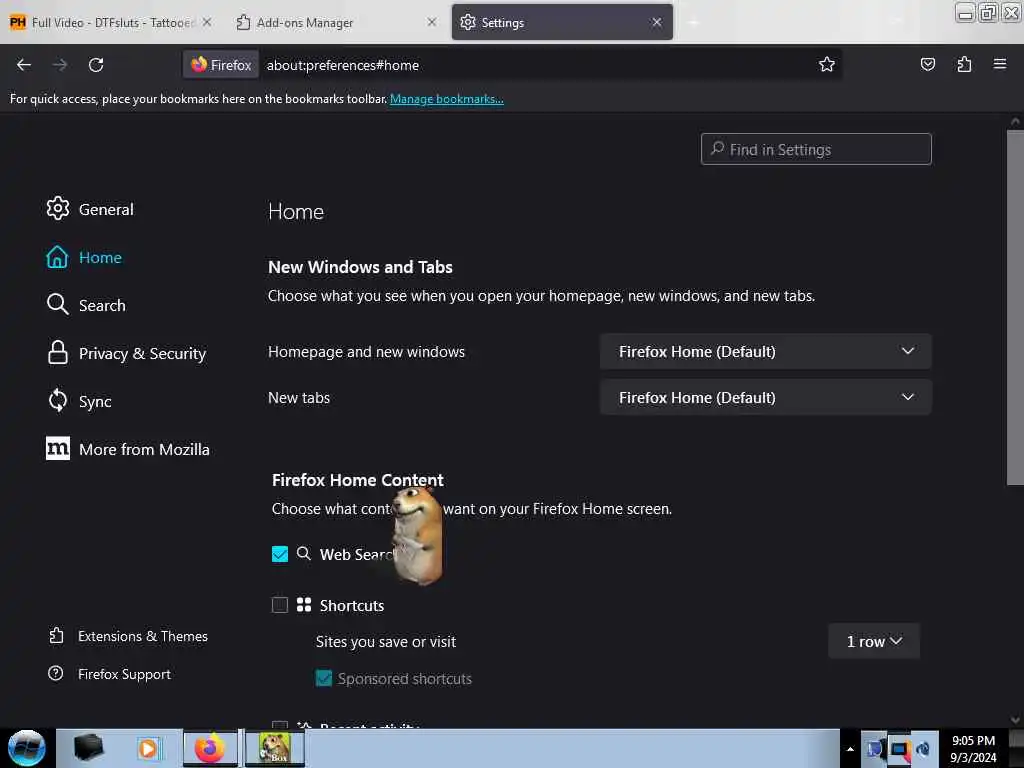Open Extensions & Themes link
The height and width of the screenshot is (768, 1024).
pos(142,636)
